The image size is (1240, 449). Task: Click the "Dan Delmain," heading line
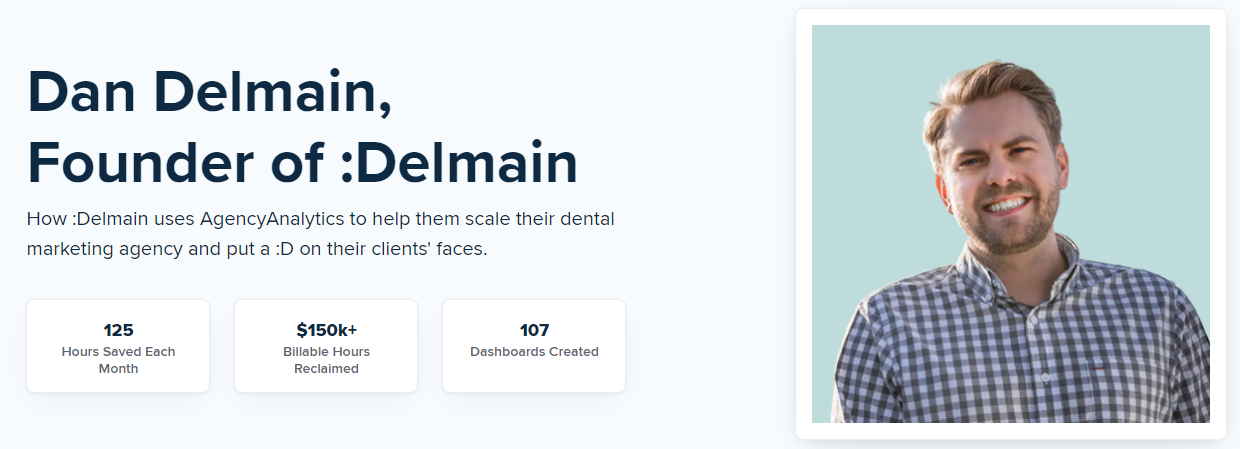click(x=209, y=92)
